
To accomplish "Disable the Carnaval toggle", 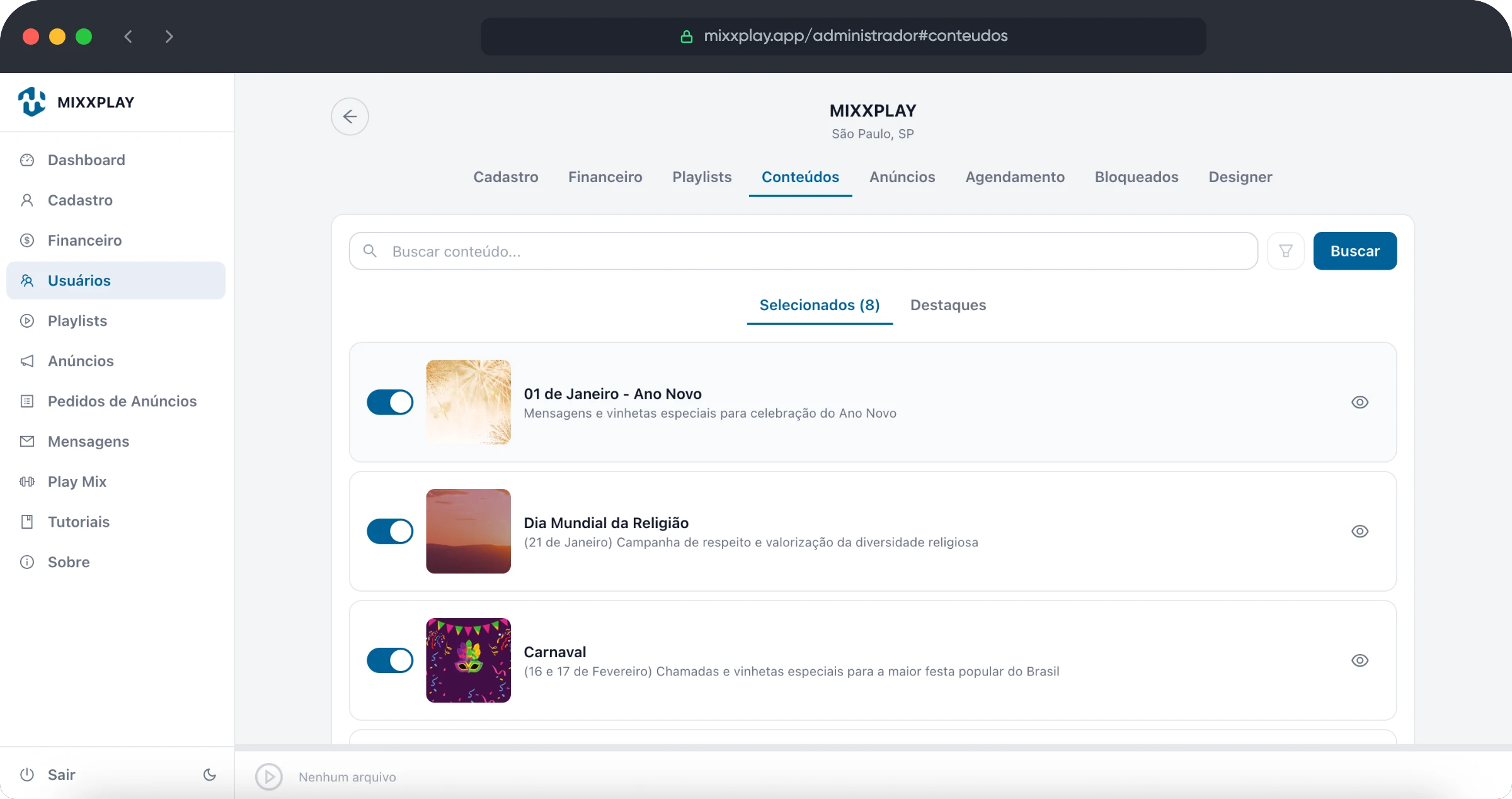I will click(390, 660).
